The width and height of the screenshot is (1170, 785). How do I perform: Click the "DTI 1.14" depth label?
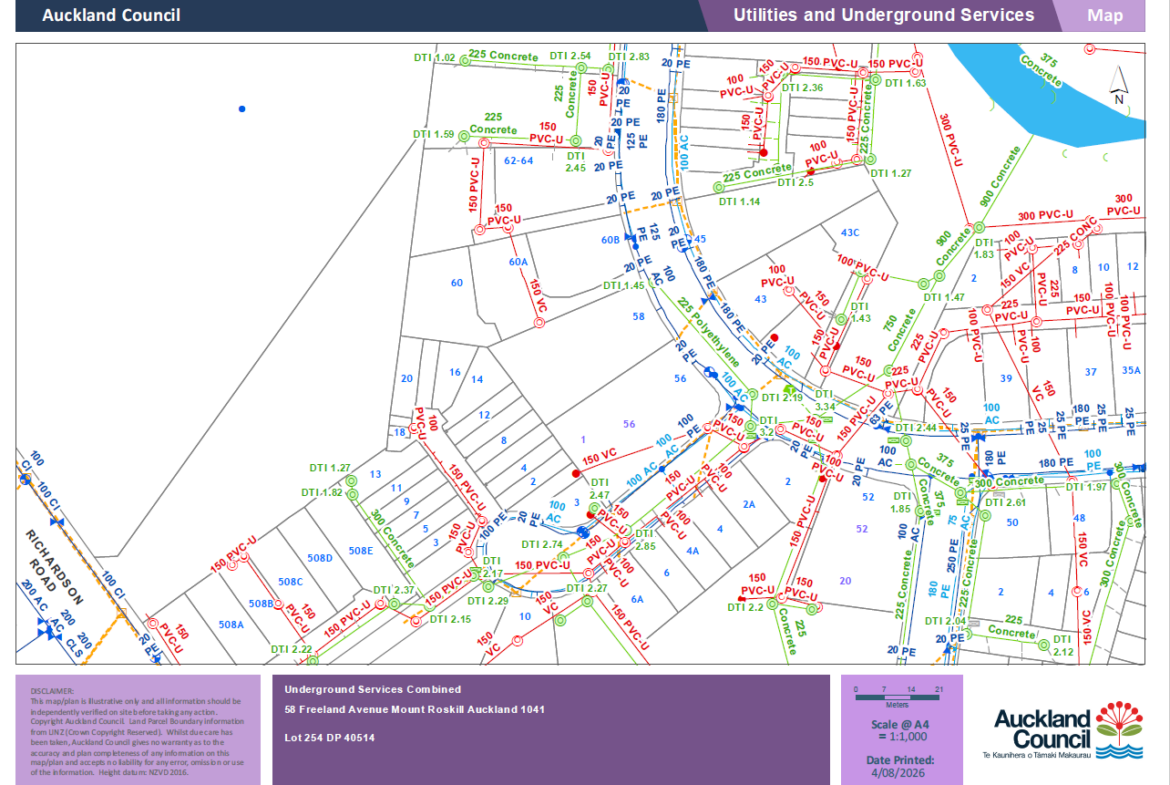[739, 201]
